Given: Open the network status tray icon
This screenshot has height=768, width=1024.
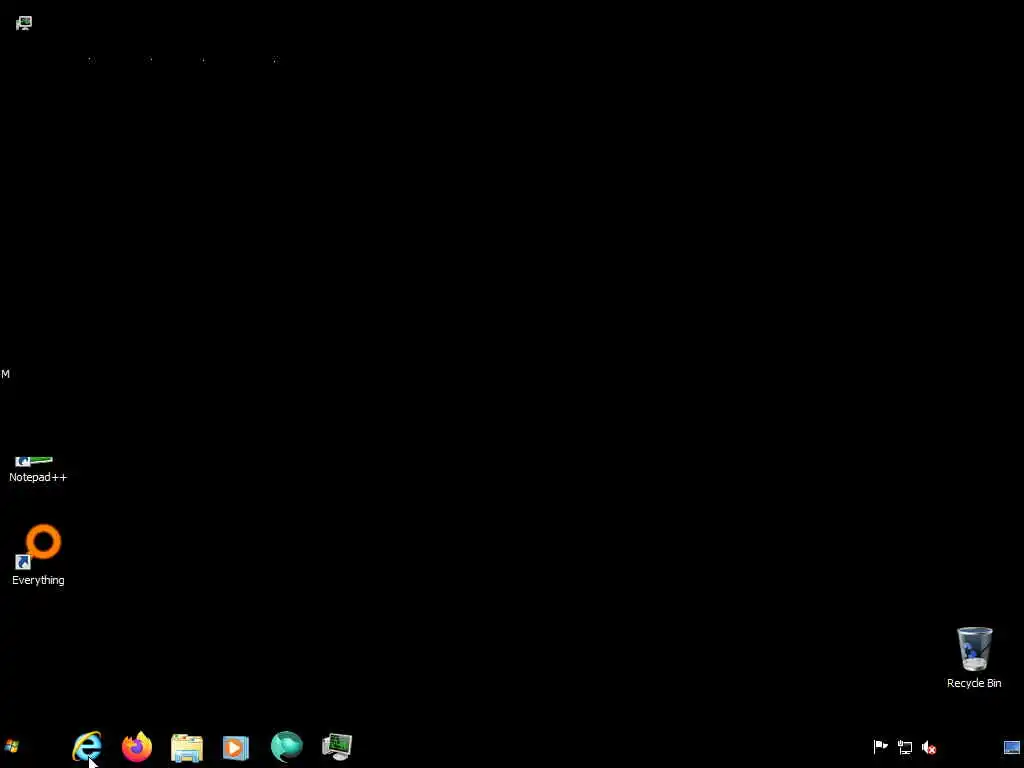Looking at the screenshot, I should pos(904,747).
